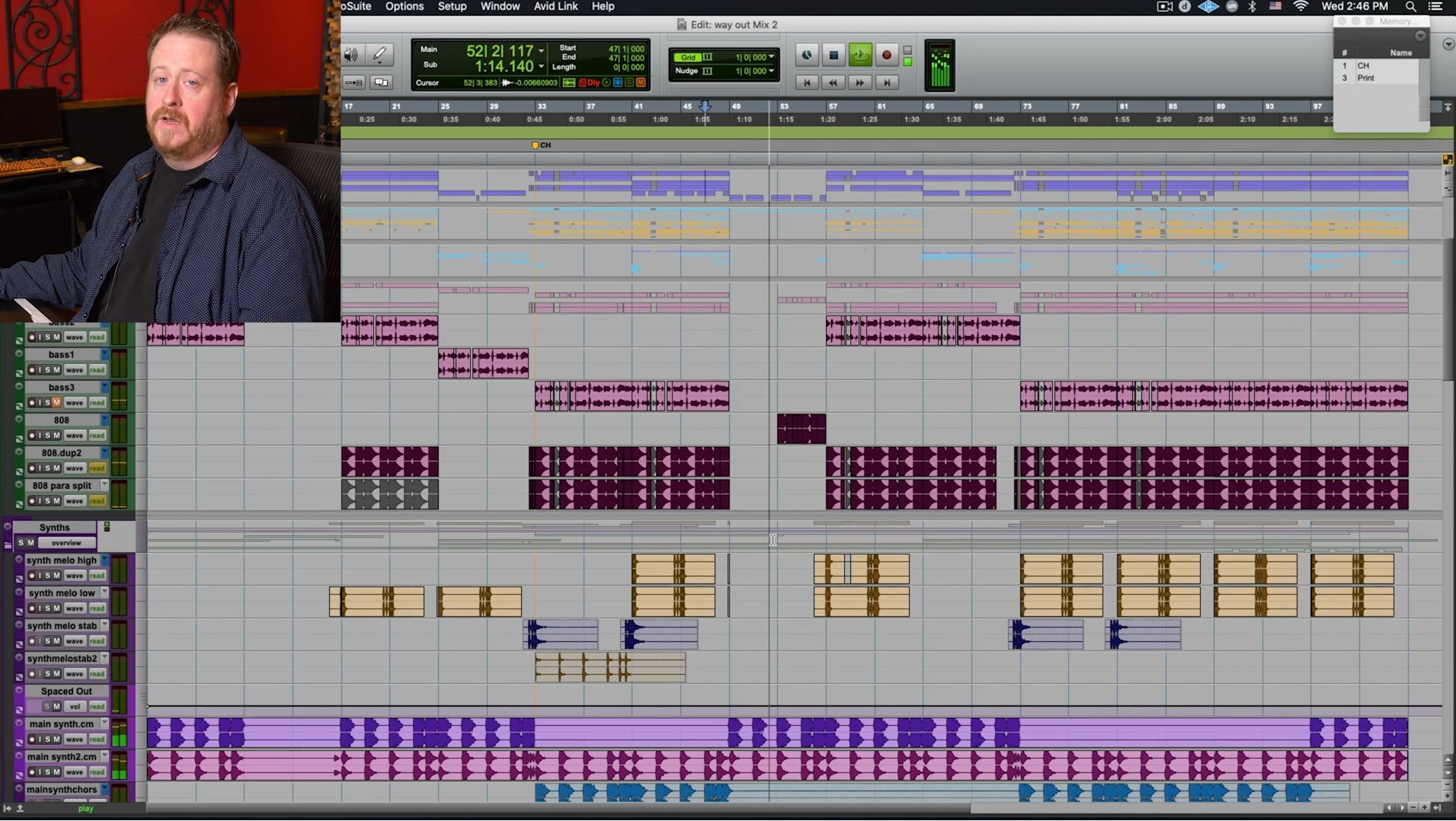This screenshot has height=821, width=1456.
Task: Open the Nudge value dropdown
Action: [x=771, y=71]
